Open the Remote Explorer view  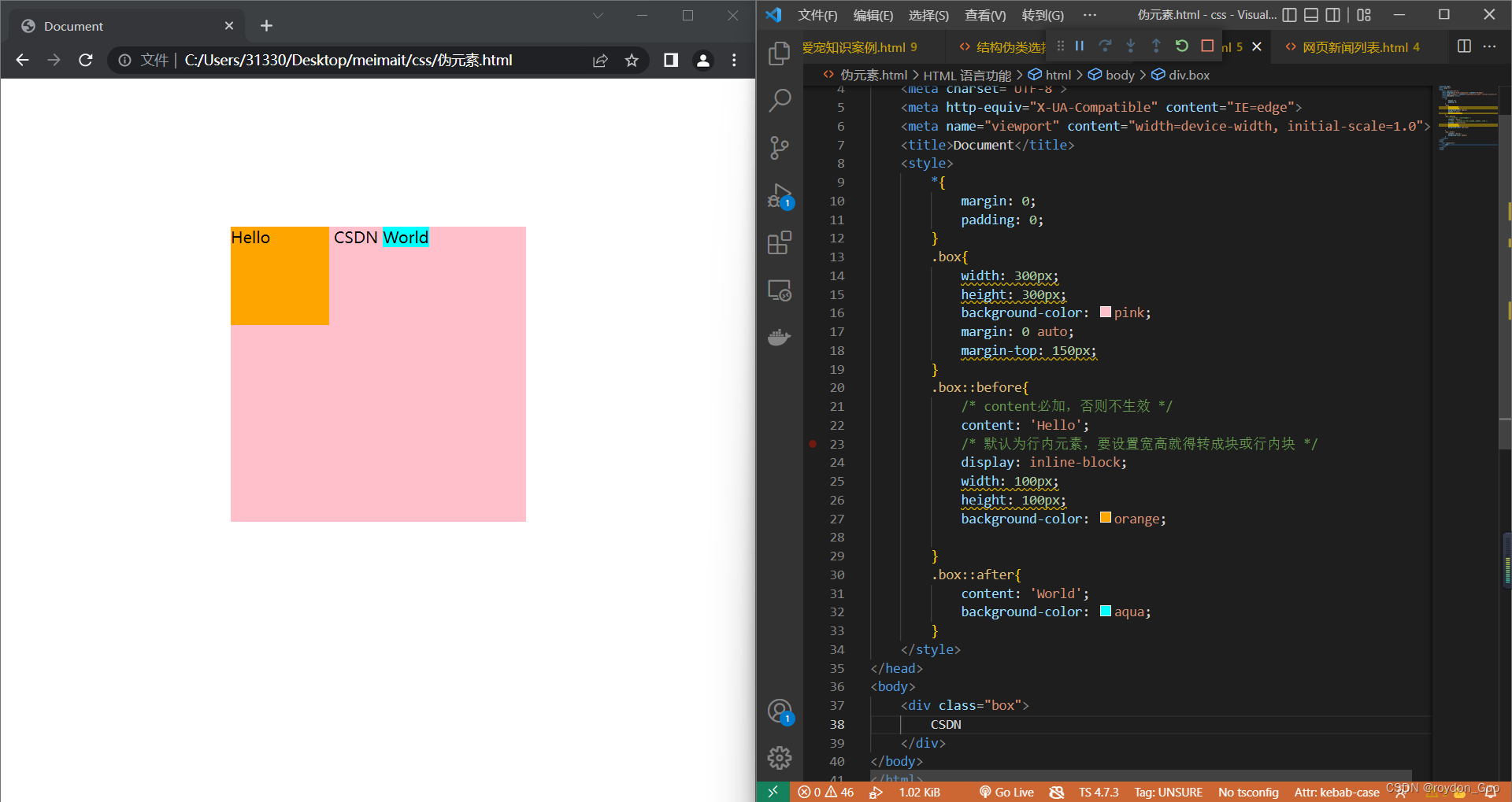[780, 290]
